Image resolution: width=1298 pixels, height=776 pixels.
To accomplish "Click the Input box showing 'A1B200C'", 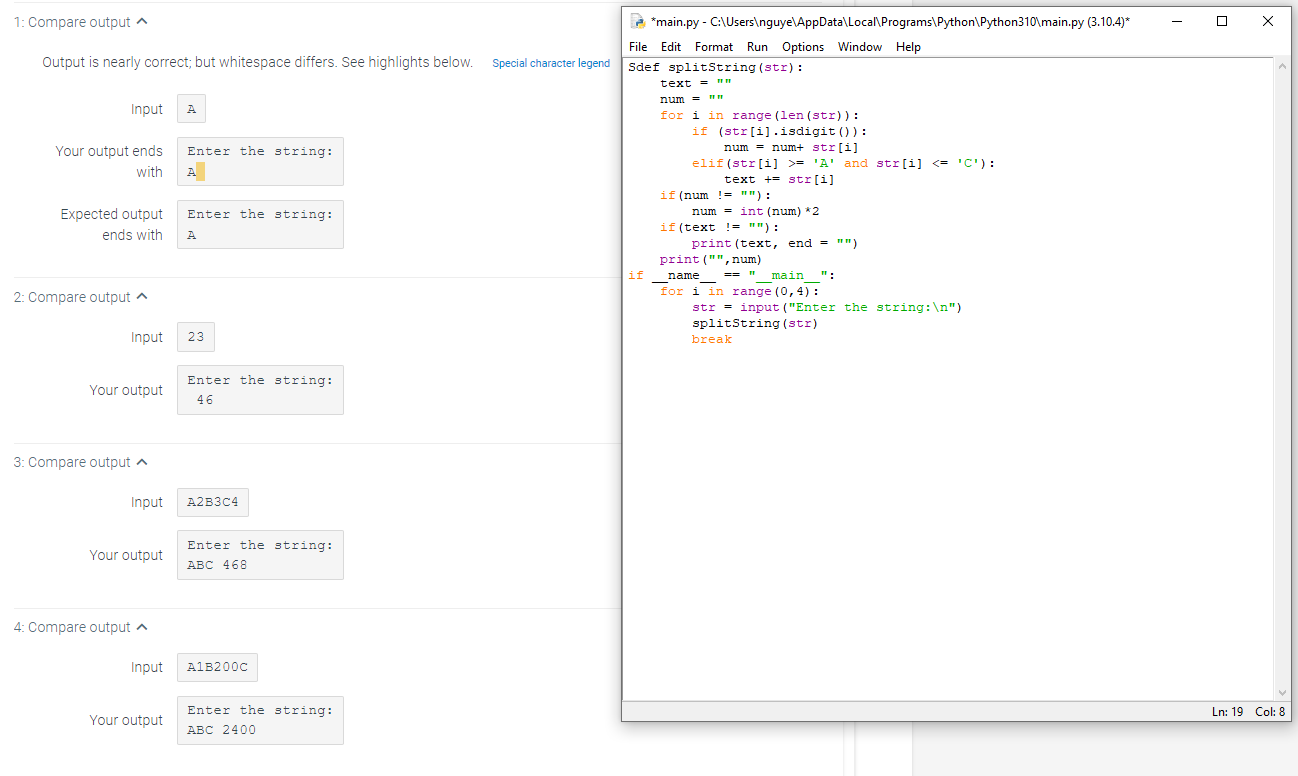I will tap(217, 667).
